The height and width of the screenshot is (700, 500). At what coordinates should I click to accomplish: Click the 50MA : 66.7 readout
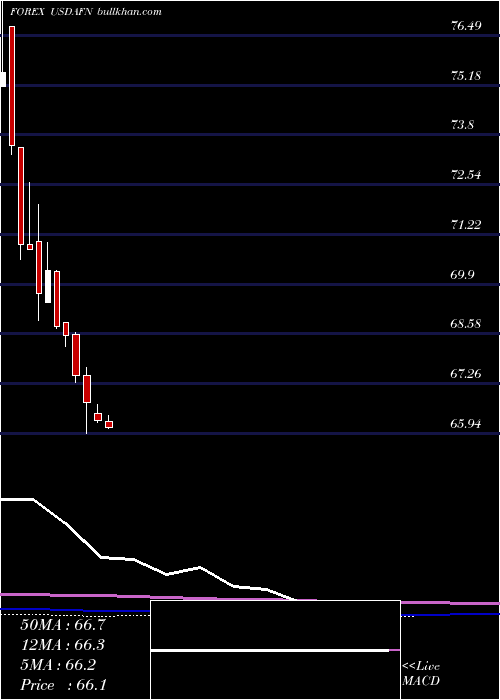tap(62, 625)
